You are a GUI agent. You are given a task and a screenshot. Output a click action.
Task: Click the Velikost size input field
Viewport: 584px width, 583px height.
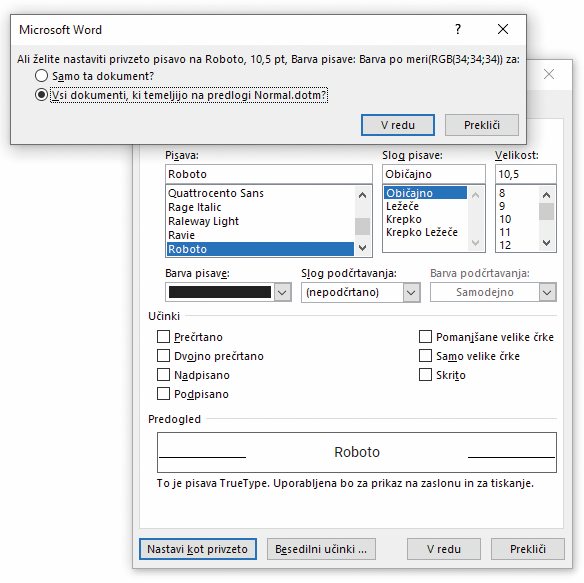point(526,174)
